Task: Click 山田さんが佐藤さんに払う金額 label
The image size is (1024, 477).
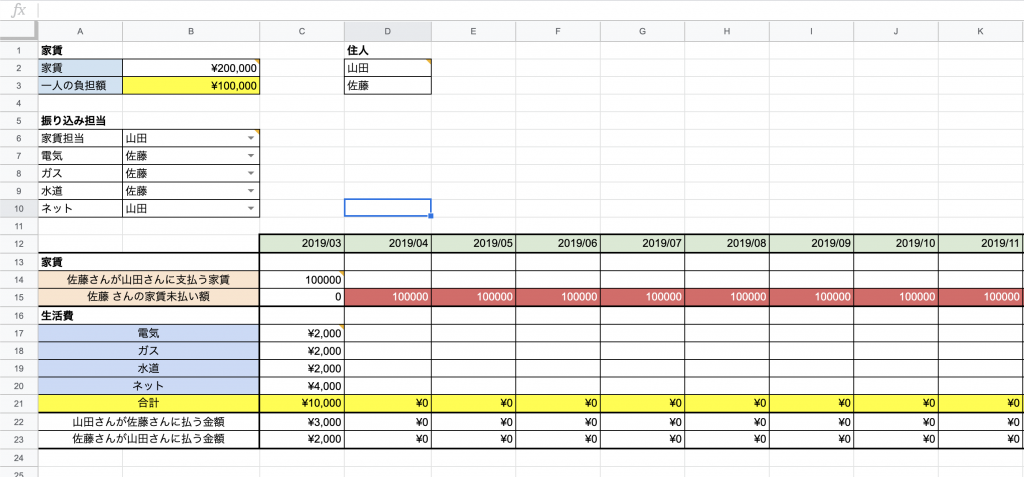Action: (x=149, y=421)
